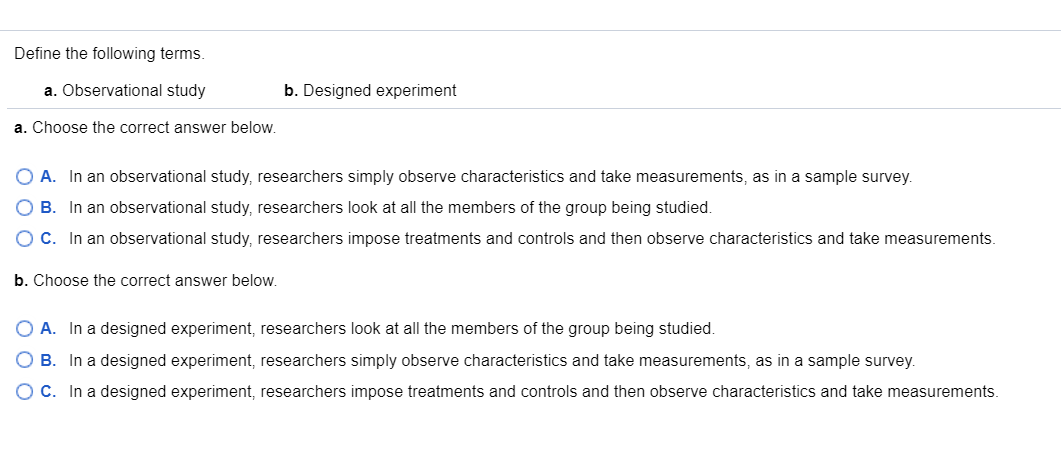
Task: Click the 'a. Observational study' term label
Action: click(125, 91)
